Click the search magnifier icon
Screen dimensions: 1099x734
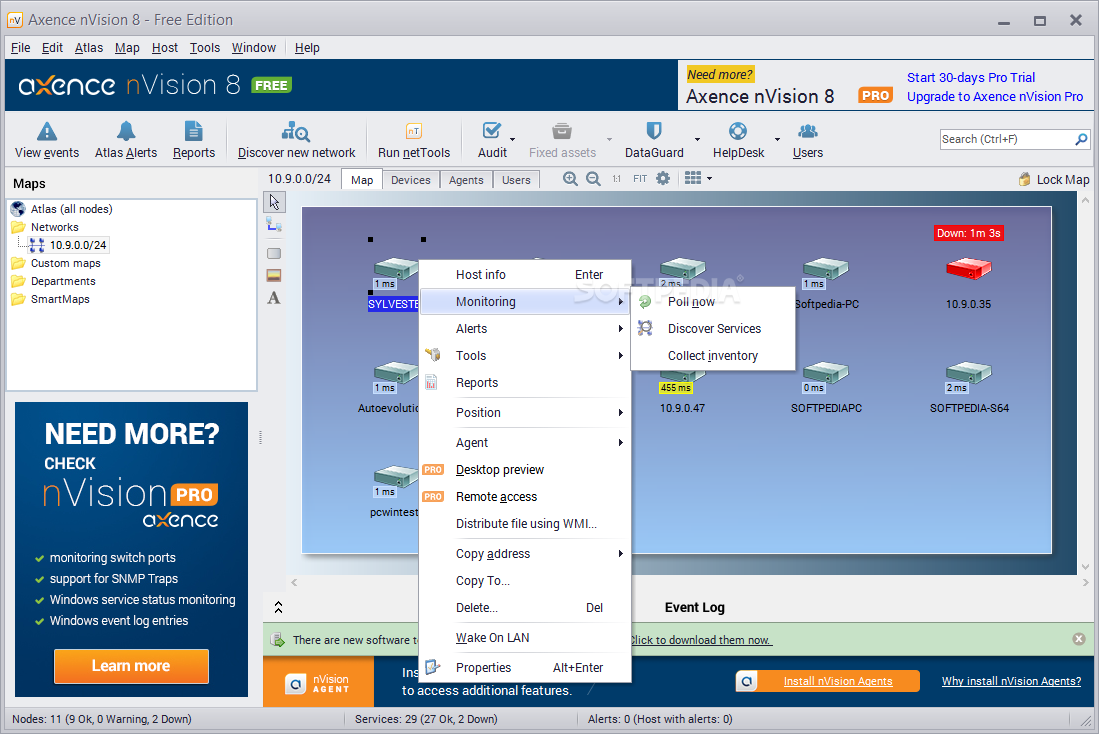pos(1081,140)
